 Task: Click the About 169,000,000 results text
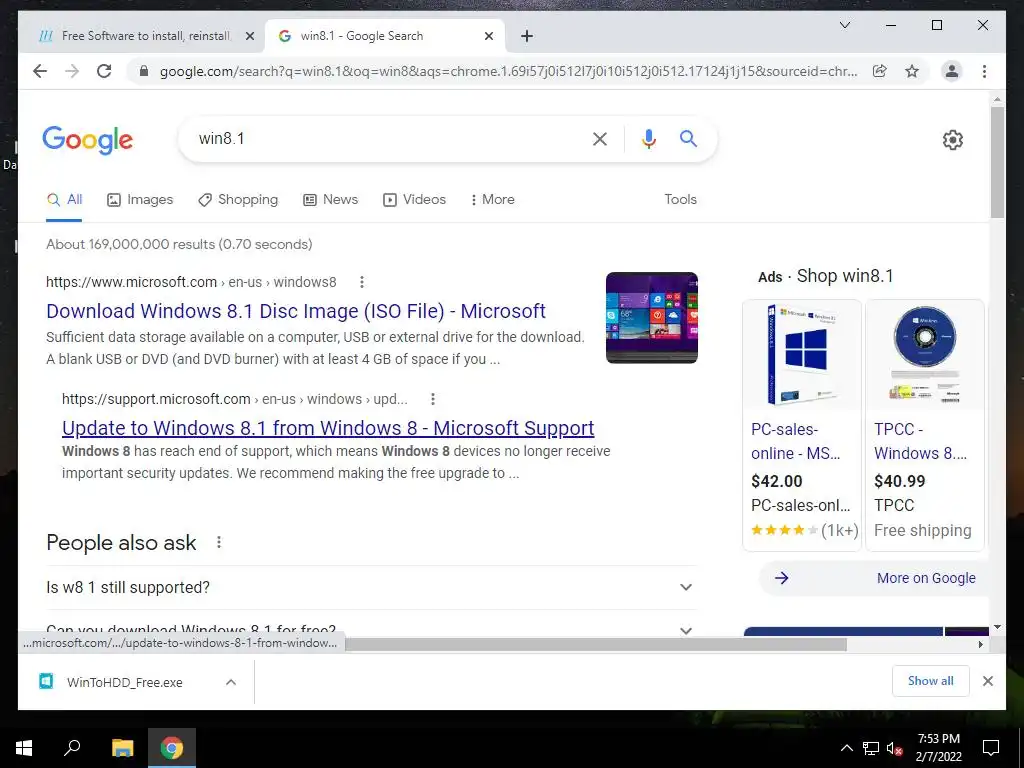179,244
